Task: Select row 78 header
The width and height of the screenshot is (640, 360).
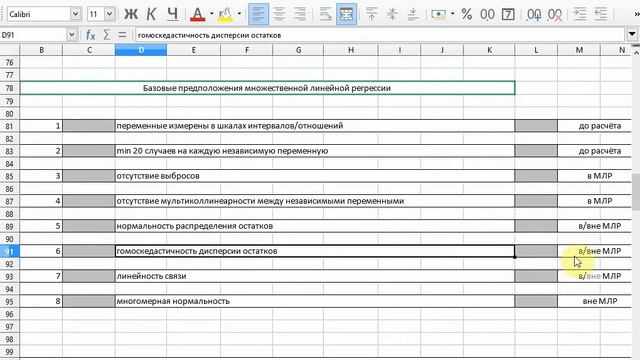Action: [9, 88]
